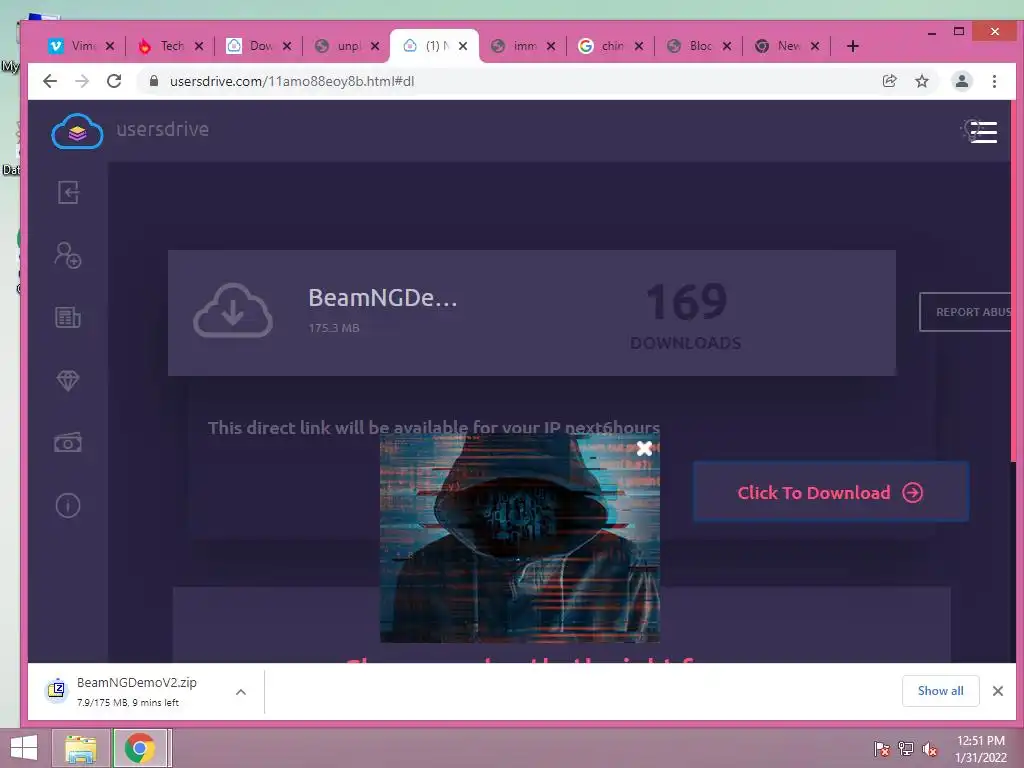
Task: Close the chin Google tab
Action: click(x=639, y=46)
